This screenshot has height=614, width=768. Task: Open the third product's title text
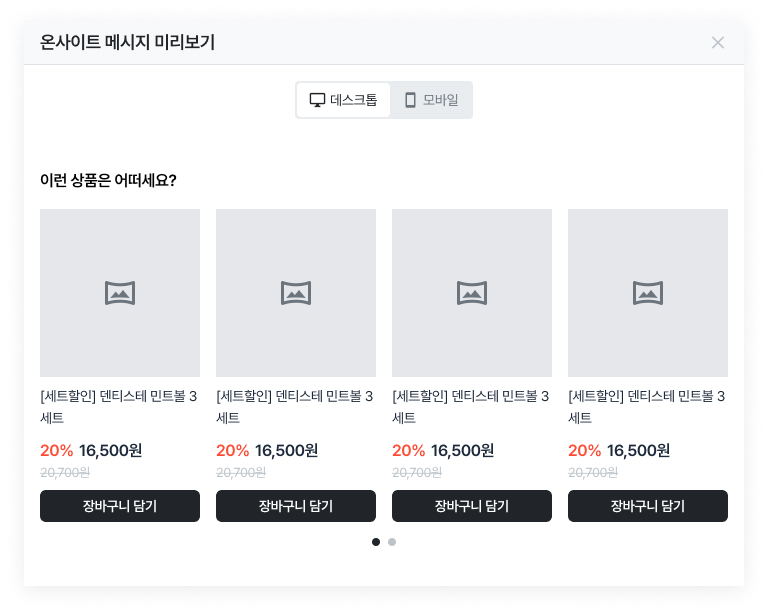(x=471, y=406)
